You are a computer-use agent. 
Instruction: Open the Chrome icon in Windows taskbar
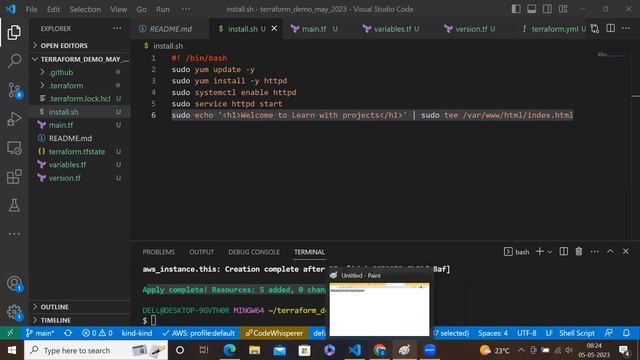click(x=380, y=350)
